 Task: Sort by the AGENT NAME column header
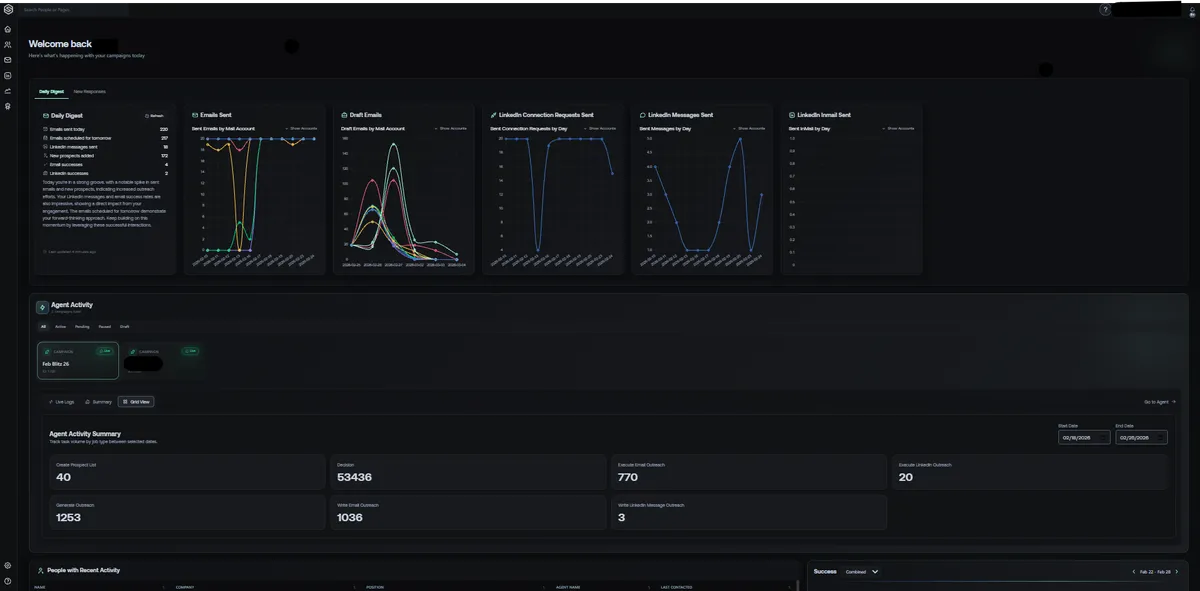(x=569, y=587)
